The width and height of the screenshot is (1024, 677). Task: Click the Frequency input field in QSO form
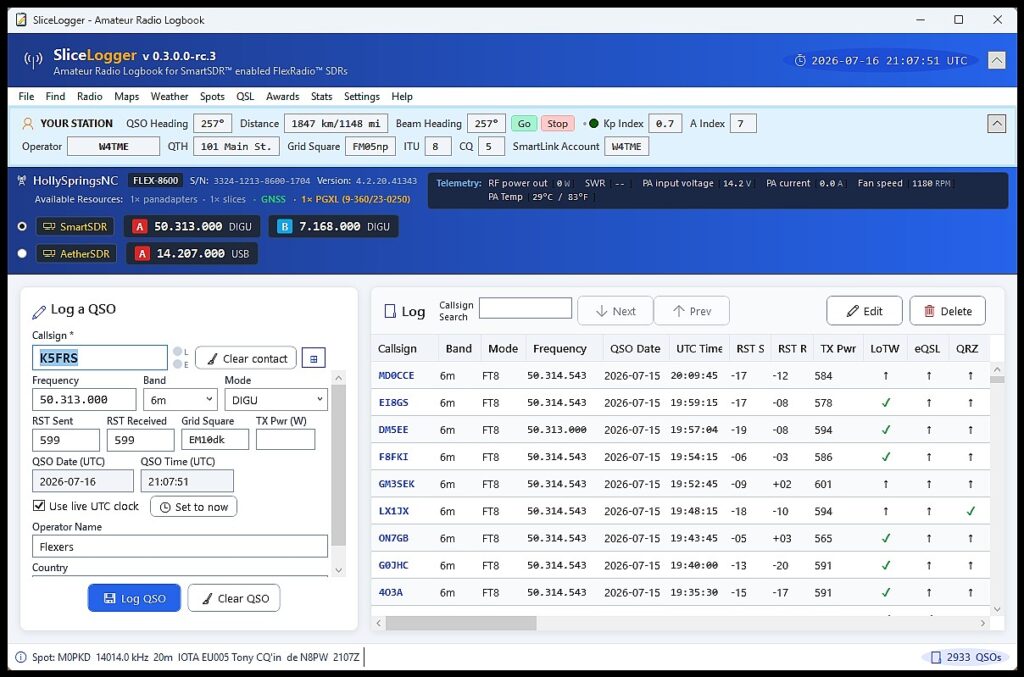click(x=84, y=400)
